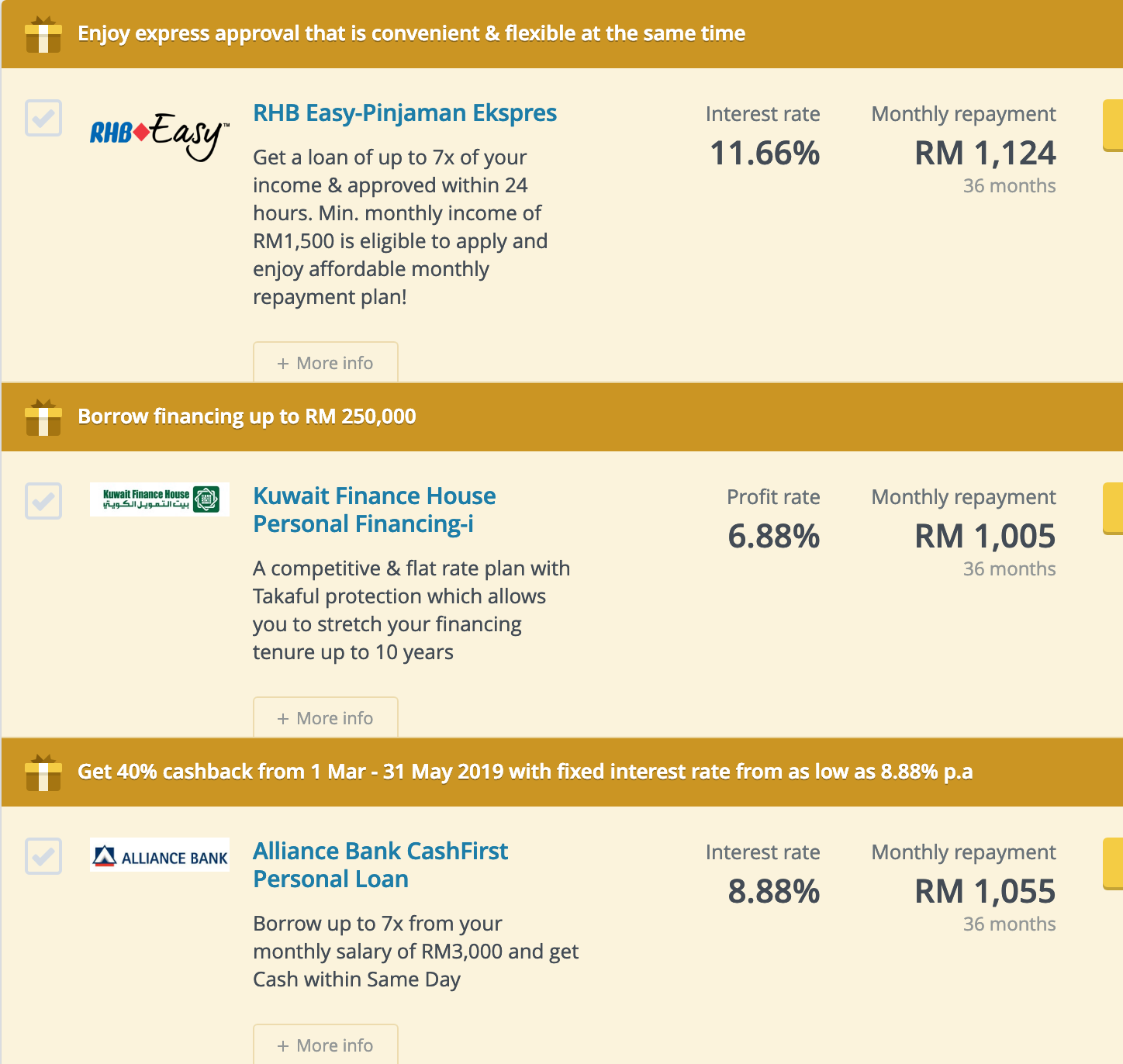Image resolution: width=1123 pixels, height=1064 pixels.
Task: Click the Alliance Bank logo
Action: pyautogui.click(x=160, y=855)
